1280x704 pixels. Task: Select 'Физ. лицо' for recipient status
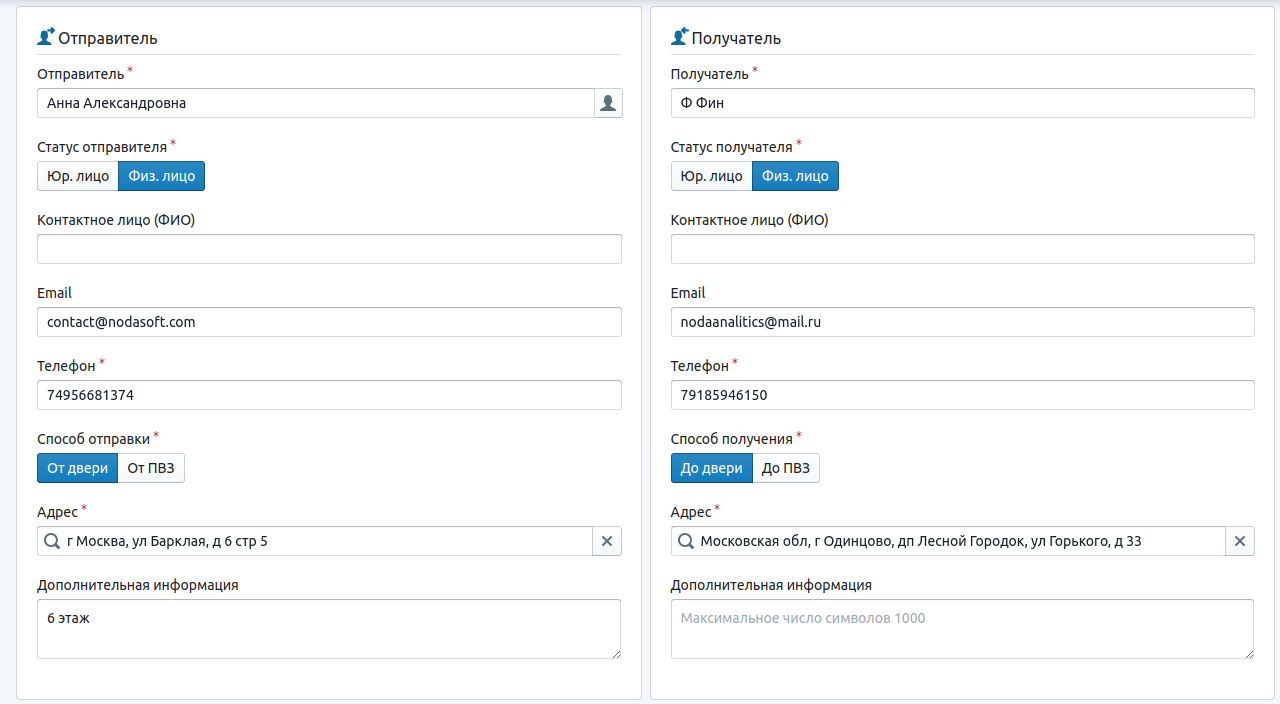pyautogui.click(x=795, y=176)
